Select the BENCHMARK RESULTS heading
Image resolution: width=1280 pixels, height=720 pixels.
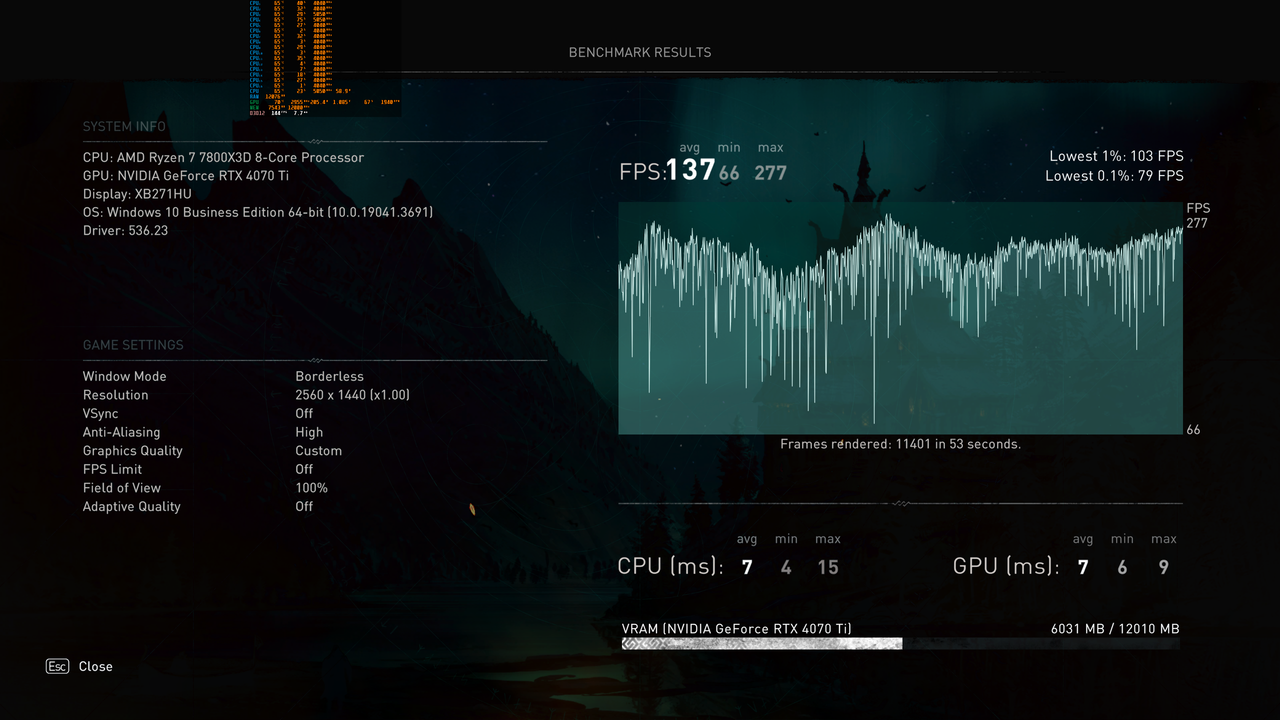click(x=640, y=52)
